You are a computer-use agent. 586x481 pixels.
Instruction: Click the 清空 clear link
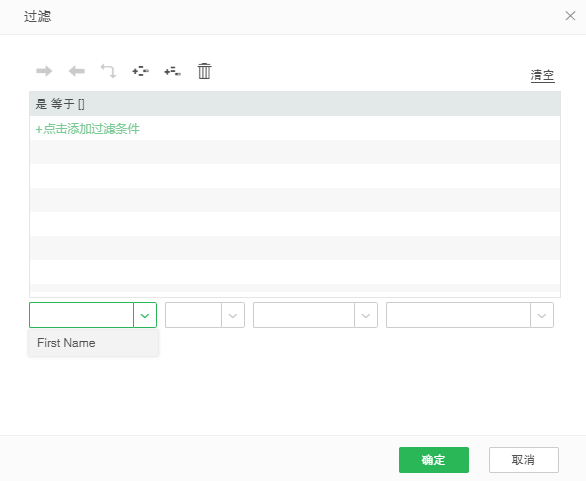(x=543, y=75)
